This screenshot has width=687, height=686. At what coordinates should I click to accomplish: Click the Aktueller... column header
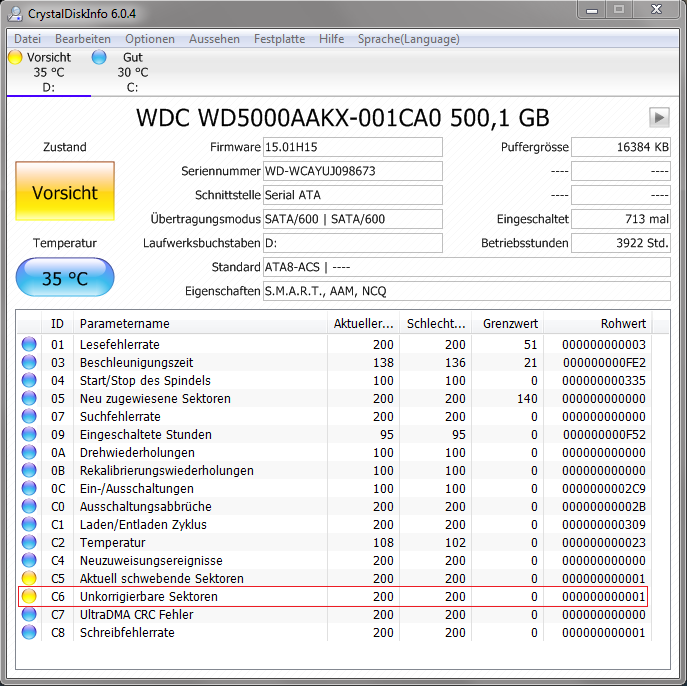point(363,324)
